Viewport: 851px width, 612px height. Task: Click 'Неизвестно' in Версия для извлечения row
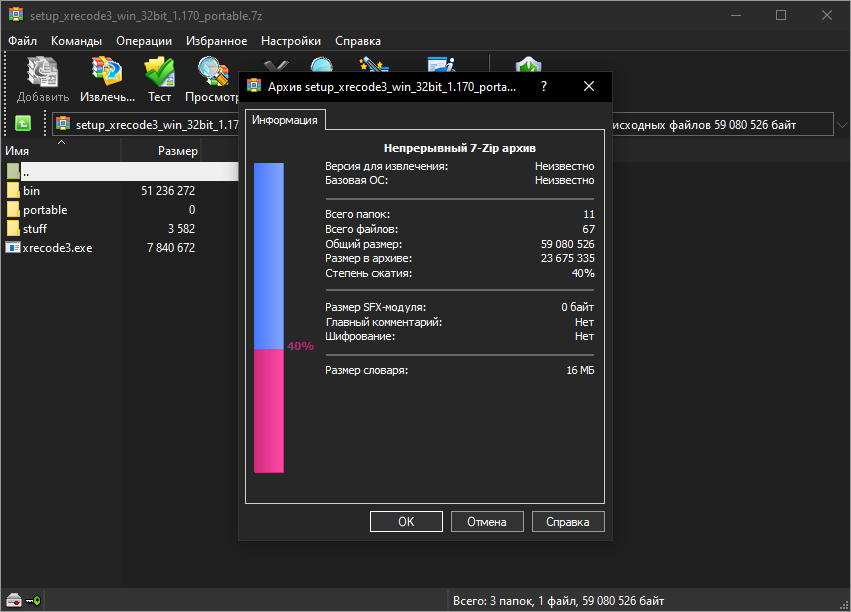point(564,166)
